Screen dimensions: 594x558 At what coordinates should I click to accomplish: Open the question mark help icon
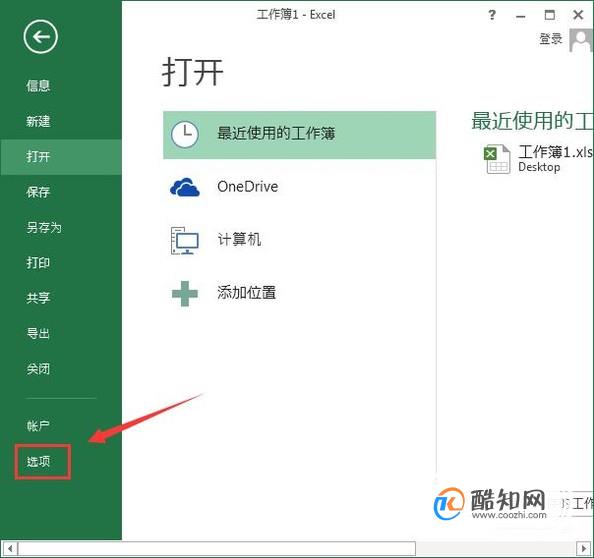(492, 15)
